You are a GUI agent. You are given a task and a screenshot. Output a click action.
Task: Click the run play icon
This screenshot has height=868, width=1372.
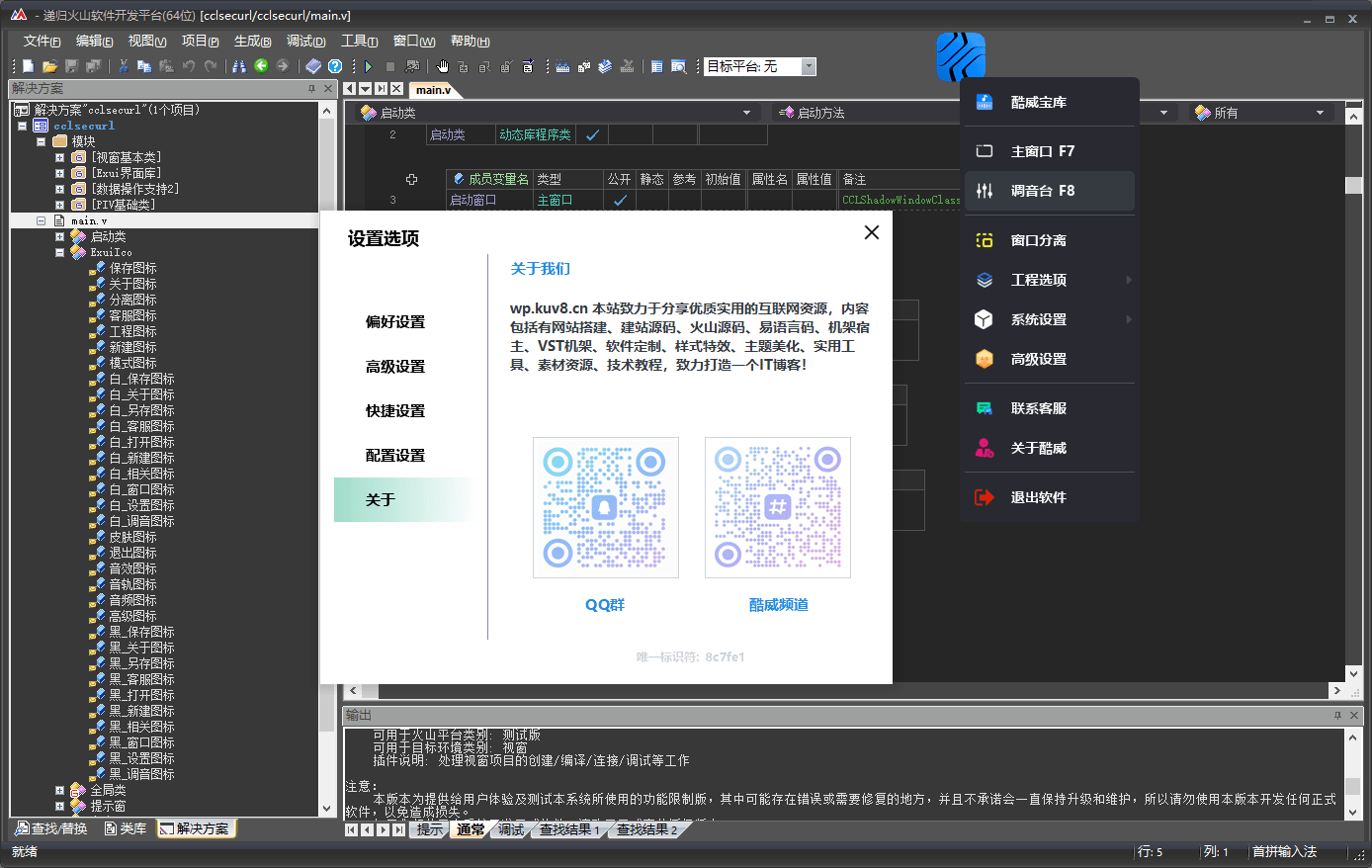pos(369,66)
